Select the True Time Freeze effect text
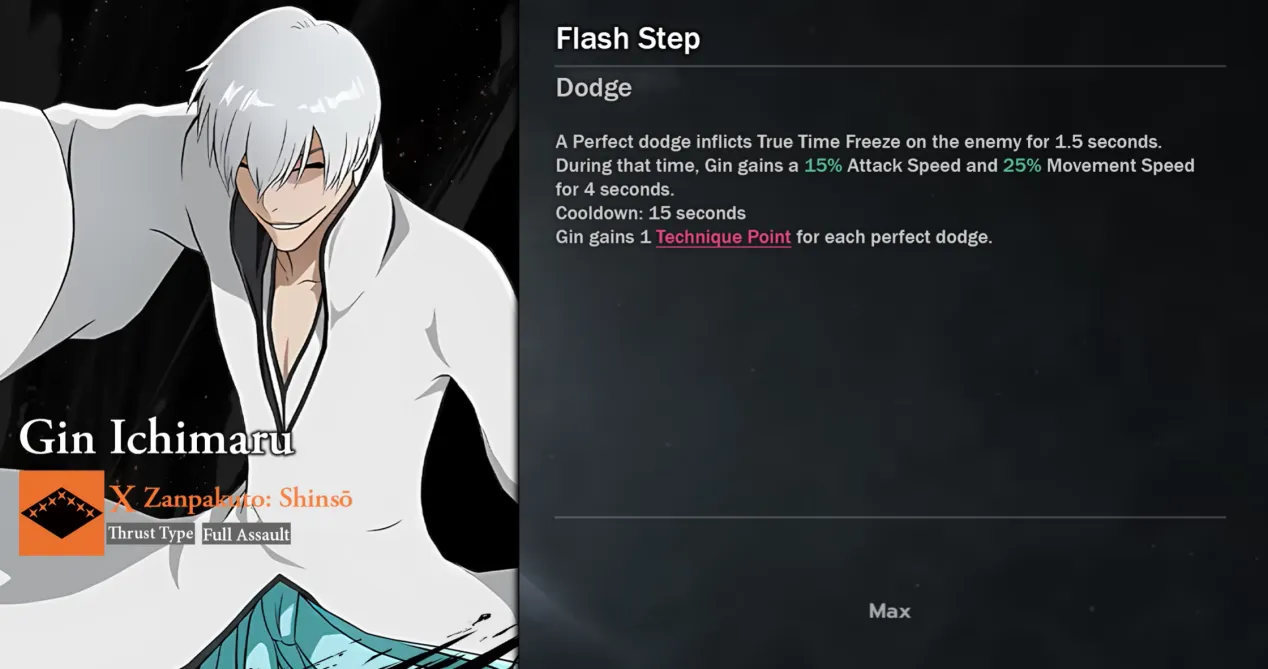 830,141
